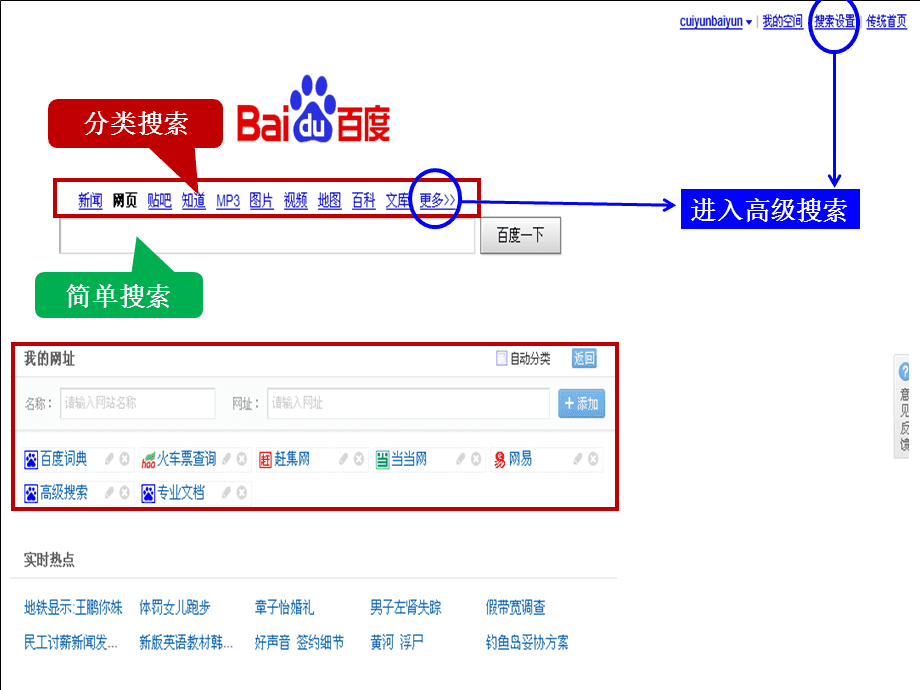Screen dimensions: 920x690
Task: Switch to 新闻 search category
Action: click(90, 201)
